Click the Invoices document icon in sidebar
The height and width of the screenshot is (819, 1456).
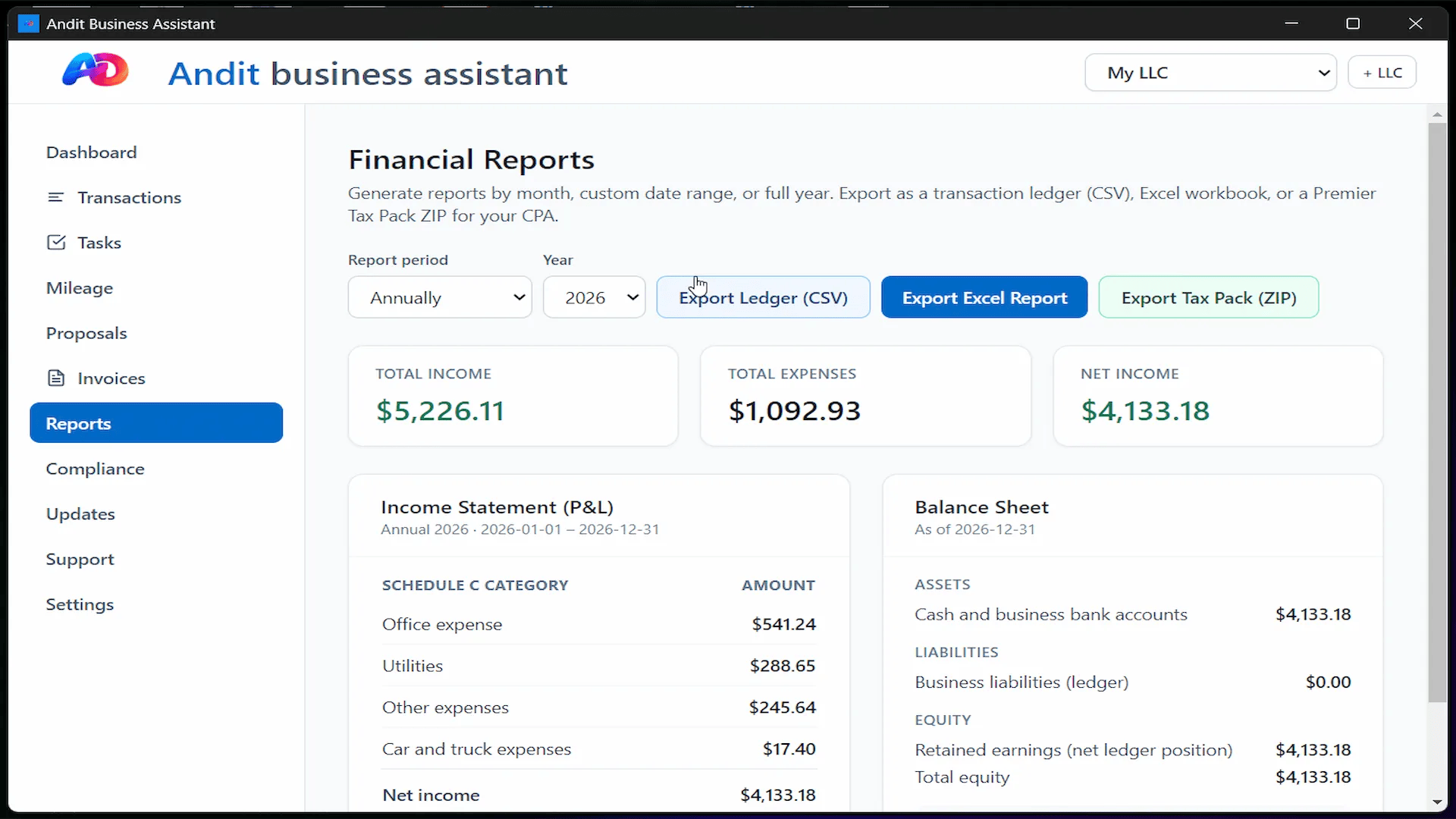pos(56,378)
